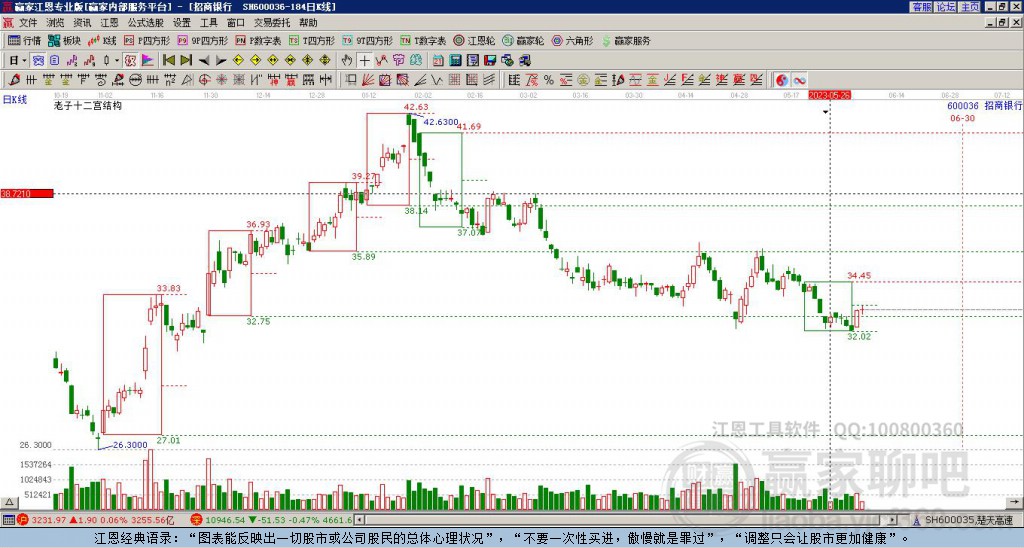This screenshot has width=1024, height=548.
Task: Open the 六角形 hexagon tool
Action: 572,40
